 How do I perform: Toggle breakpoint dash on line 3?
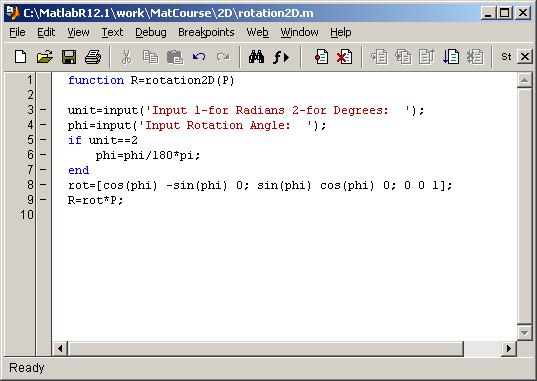43,110
